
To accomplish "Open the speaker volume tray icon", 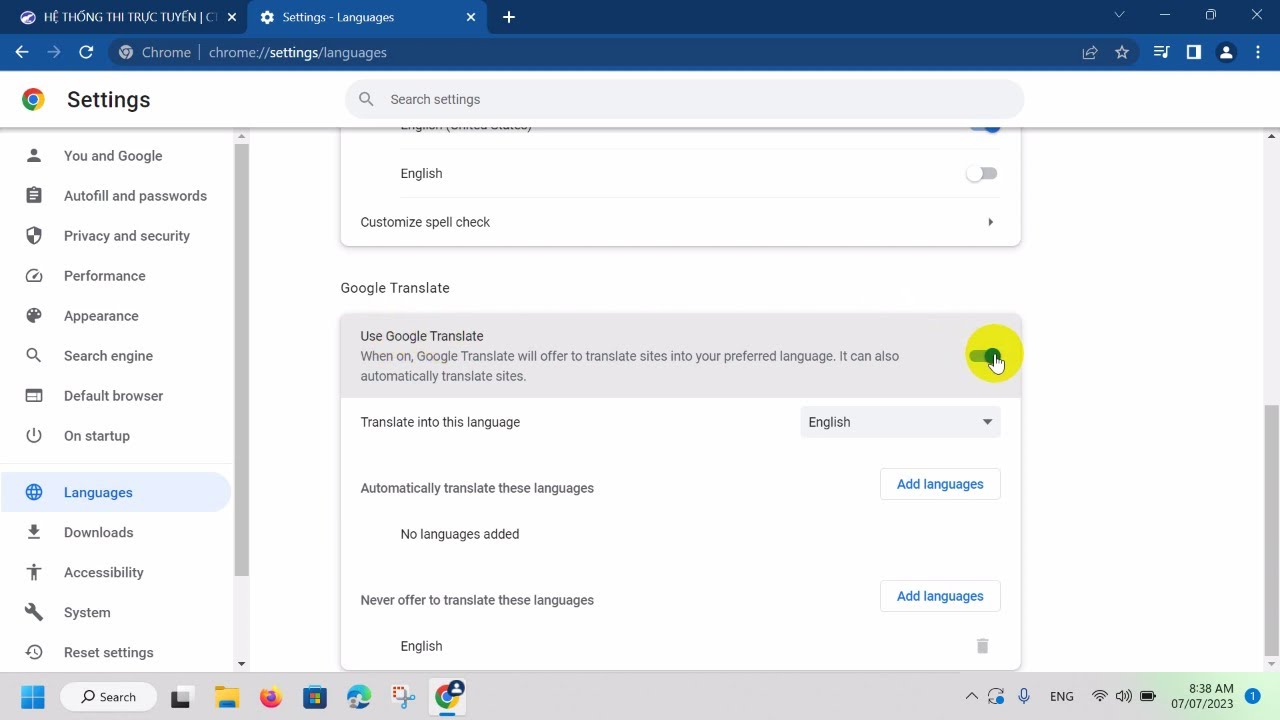I will (x=1124, y=696).
